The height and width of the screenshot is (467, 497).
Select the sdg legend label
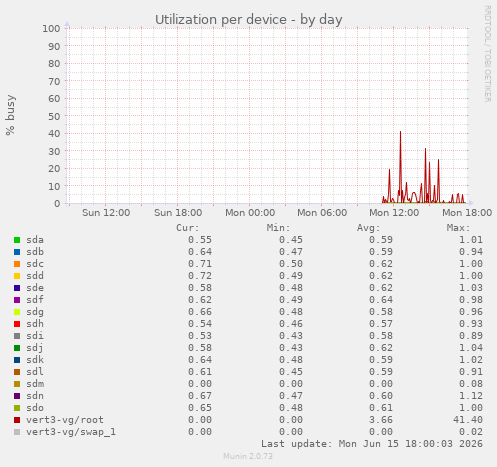pyautogui.click(x=35, y=312)
